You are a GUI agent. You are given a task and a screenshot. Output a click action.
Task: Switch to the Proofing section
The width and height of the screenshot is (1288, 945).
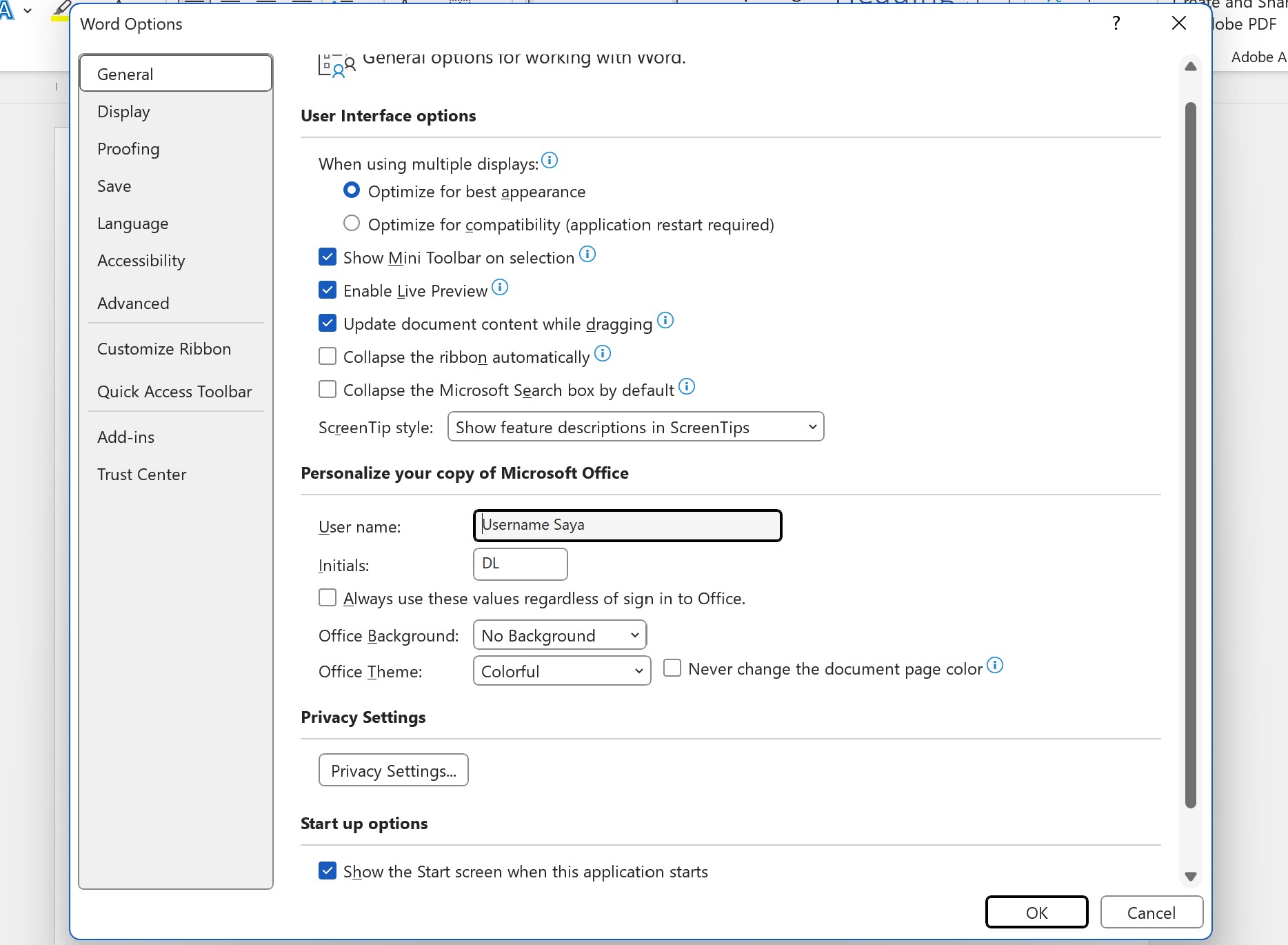[x=128, y=148]
